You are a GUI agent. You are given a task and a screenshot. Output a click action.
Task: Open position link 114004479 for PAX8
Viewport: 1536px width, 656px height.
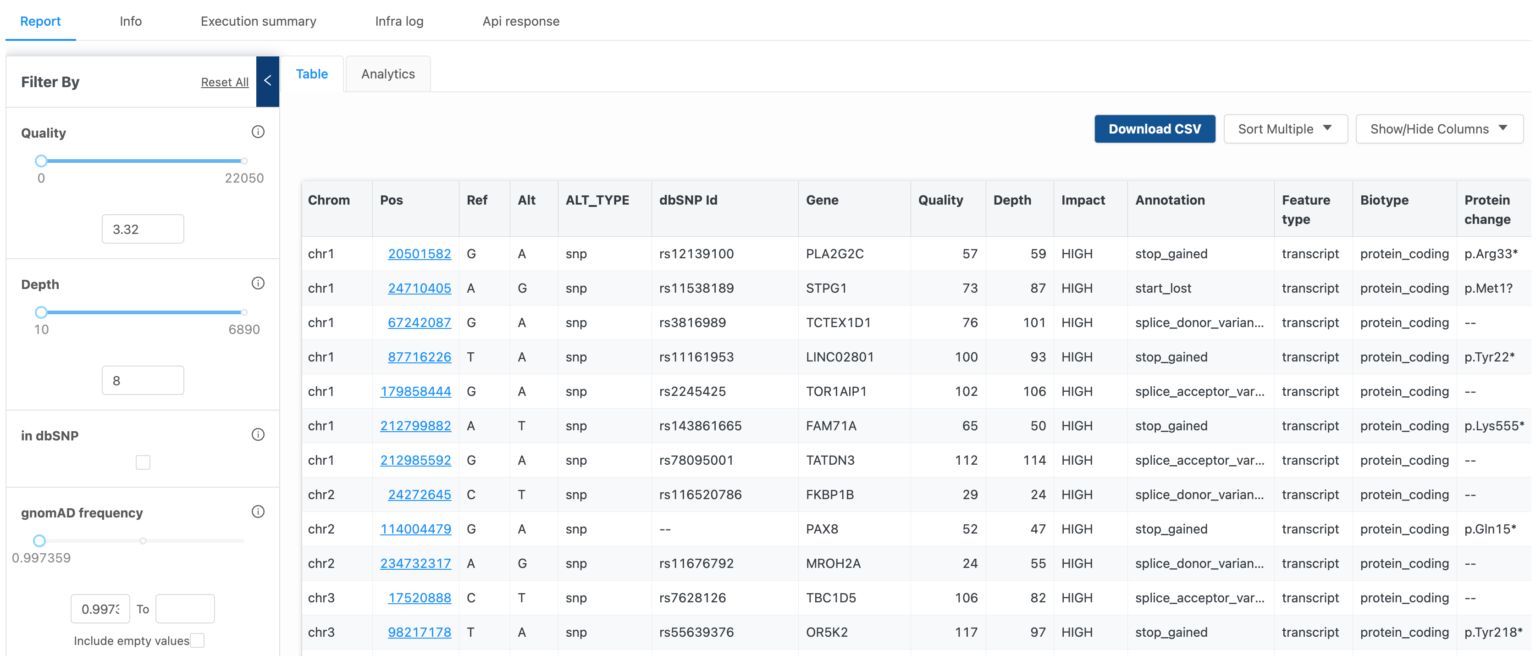click(415, 529)
